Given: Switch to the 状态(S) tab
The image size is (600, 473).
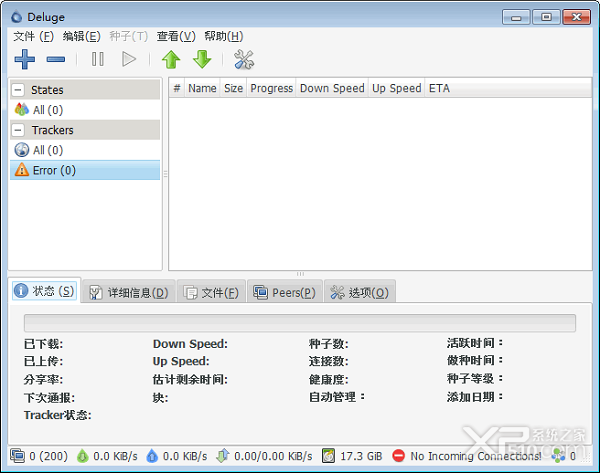Looking at the screenshot, I should 44,291.
